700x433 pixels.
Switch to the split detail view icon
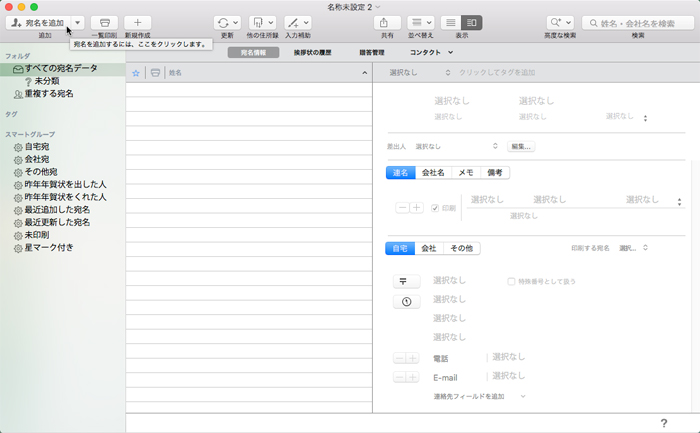(x=472, y=22)
